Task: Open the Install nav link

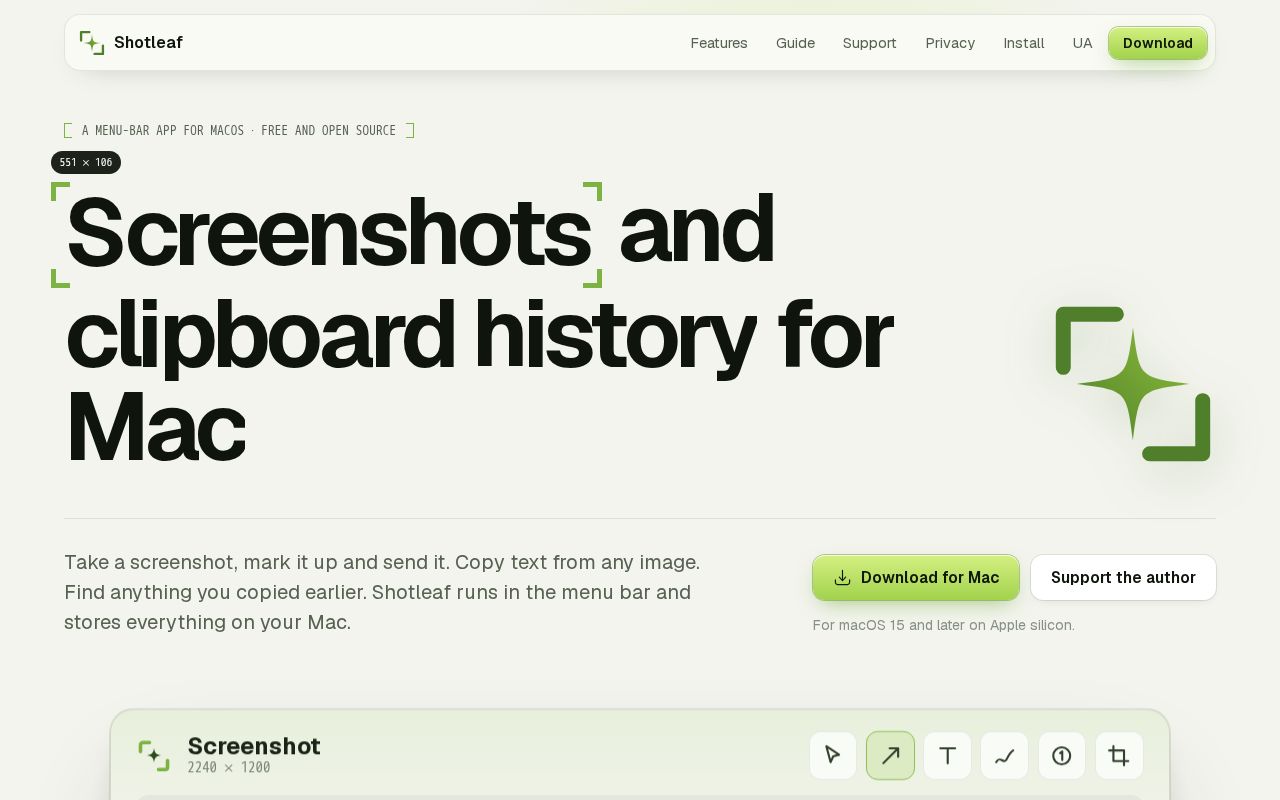Action: pos(1024,43)
